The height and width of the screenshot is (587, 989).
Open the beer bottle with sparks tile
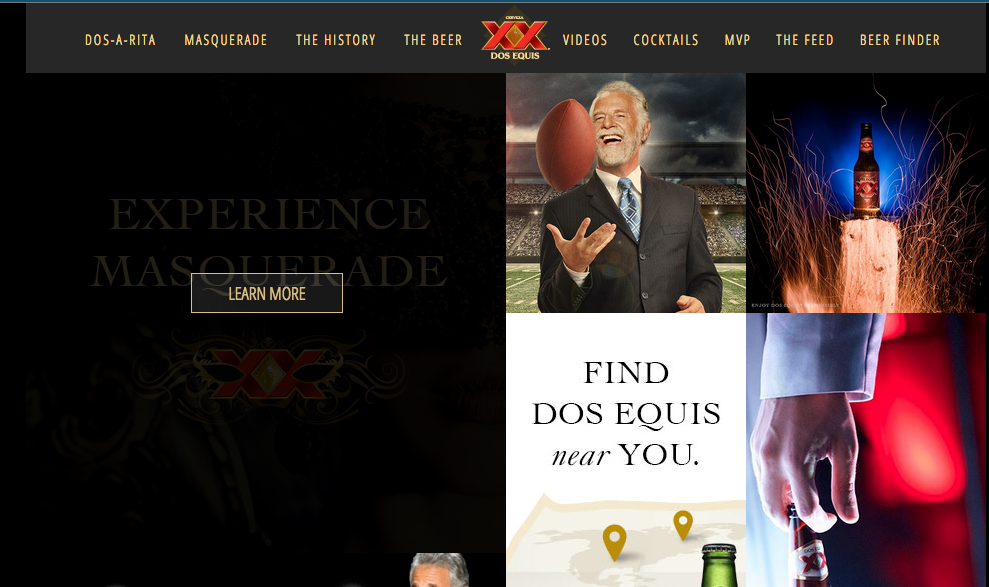[x=866, y=193]
